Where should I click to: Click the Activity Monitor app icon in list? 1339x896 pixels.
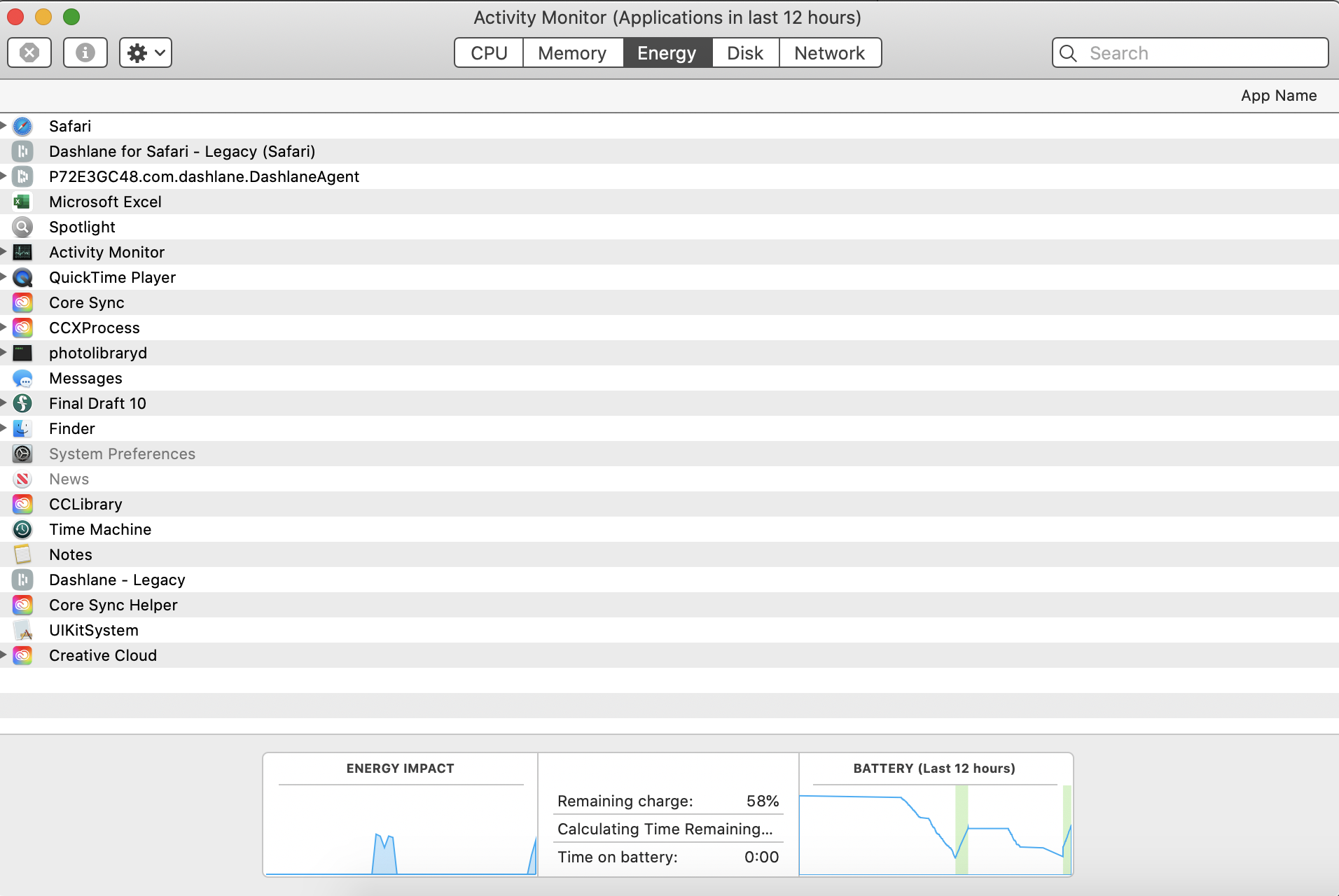point(22,252)
